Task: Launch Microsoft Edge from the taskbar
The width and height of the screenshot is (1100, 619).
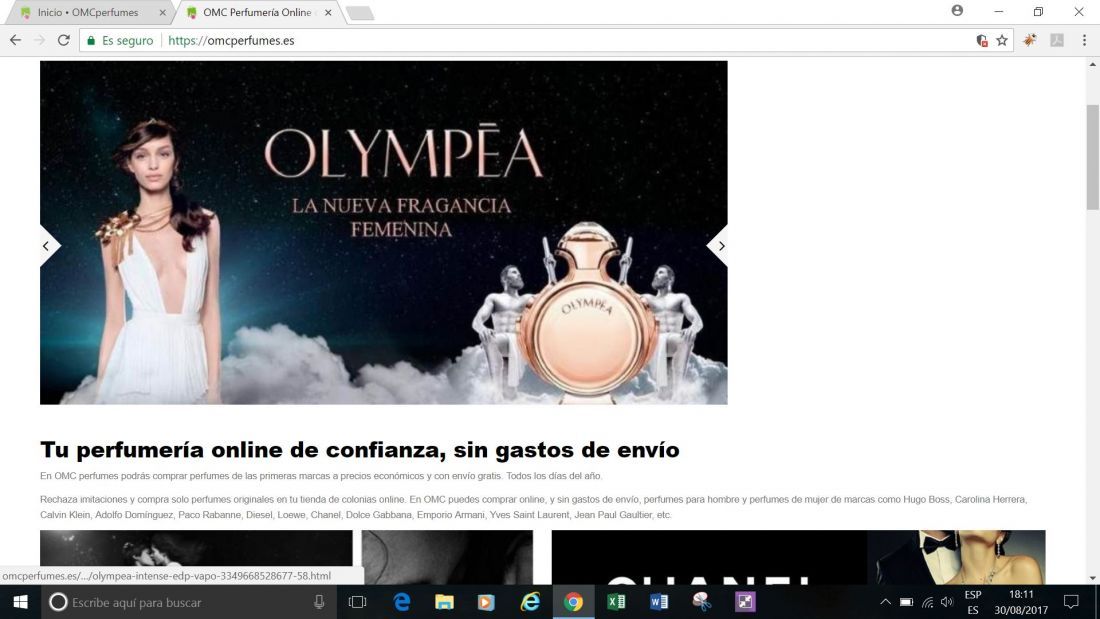Action: click(401, 602)
